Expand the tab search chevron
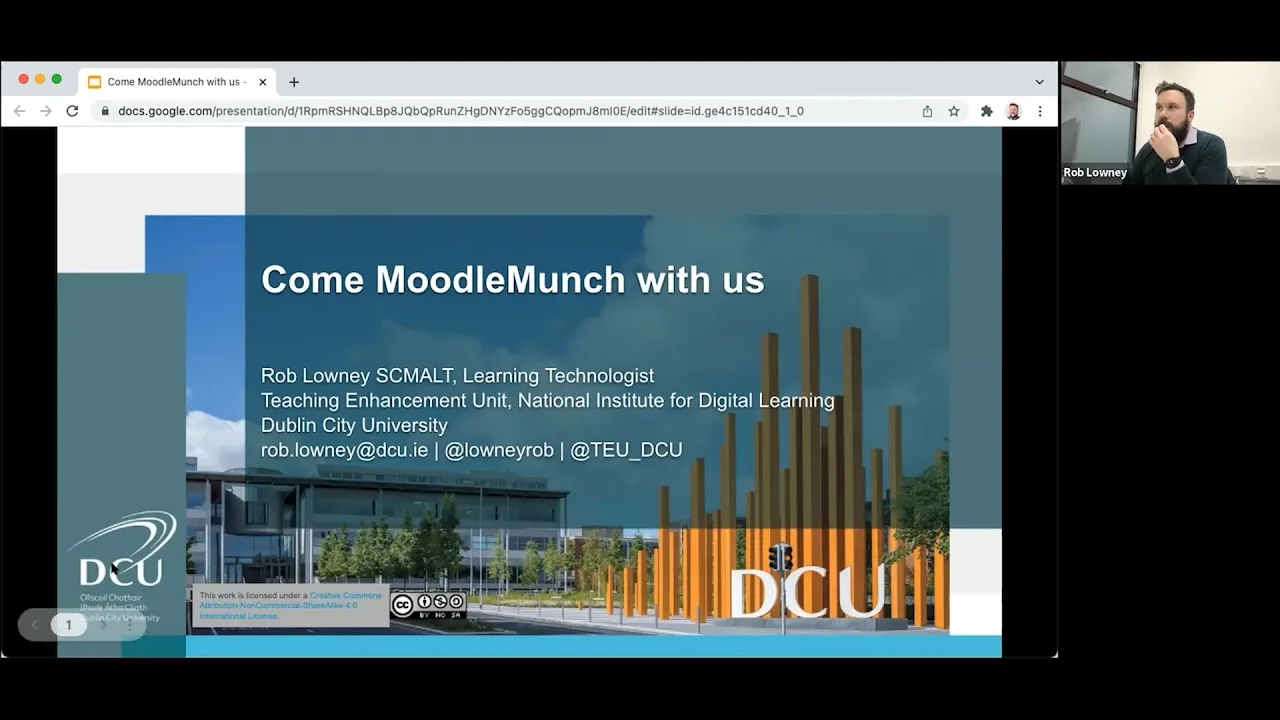1280x720 pixels. 1039,82
